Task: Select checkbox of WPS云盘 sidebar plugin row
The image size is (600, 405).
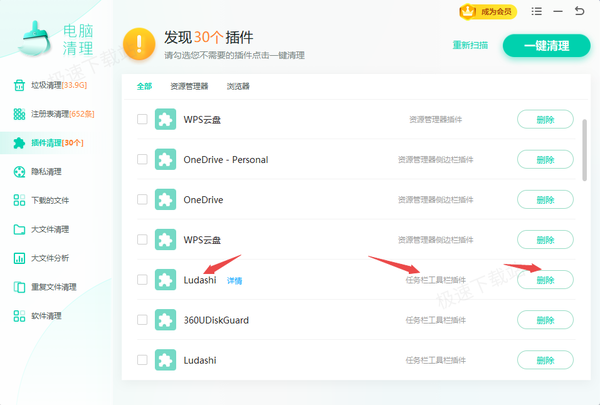Action: coord(142,240)
